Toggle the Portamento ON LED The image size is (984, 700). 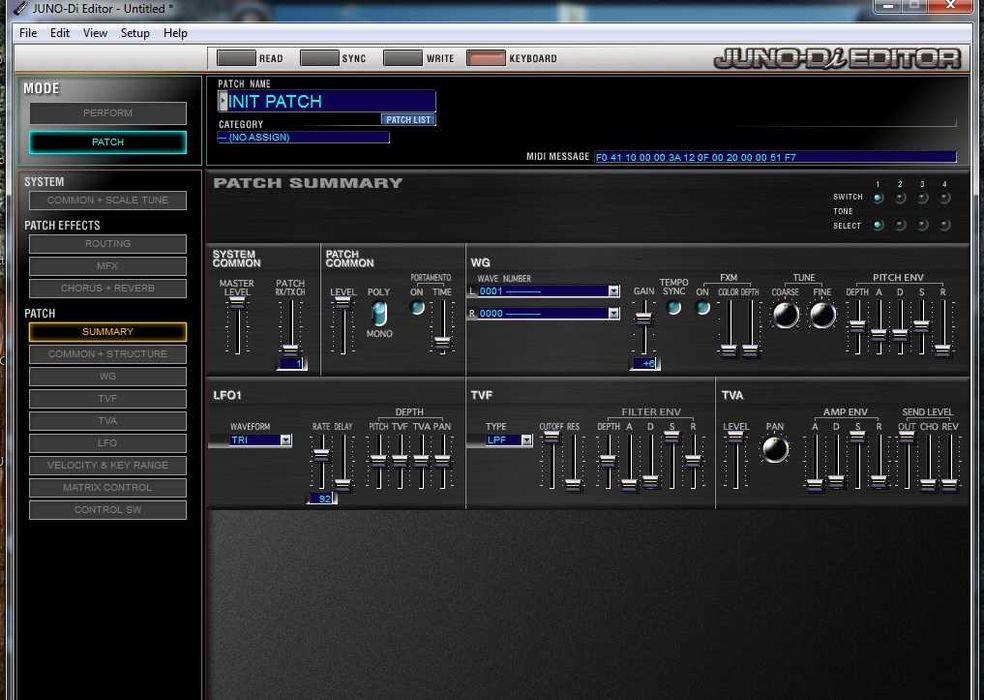417,308
